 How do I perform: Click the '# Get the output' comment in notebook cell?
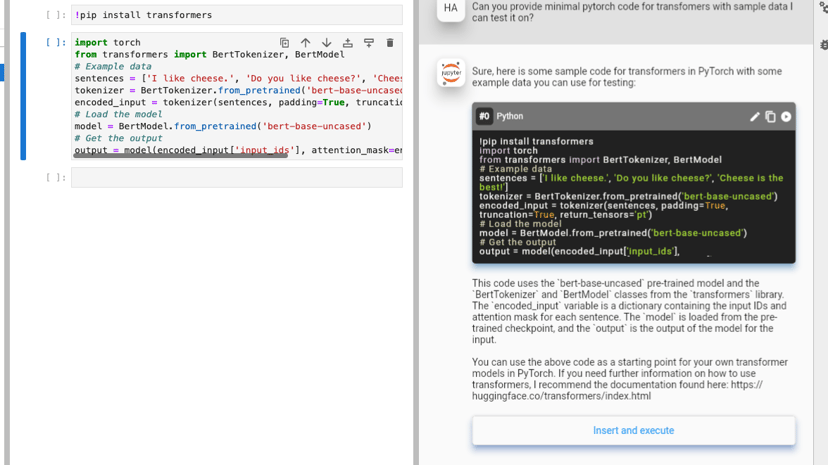(x=118, y=138)
